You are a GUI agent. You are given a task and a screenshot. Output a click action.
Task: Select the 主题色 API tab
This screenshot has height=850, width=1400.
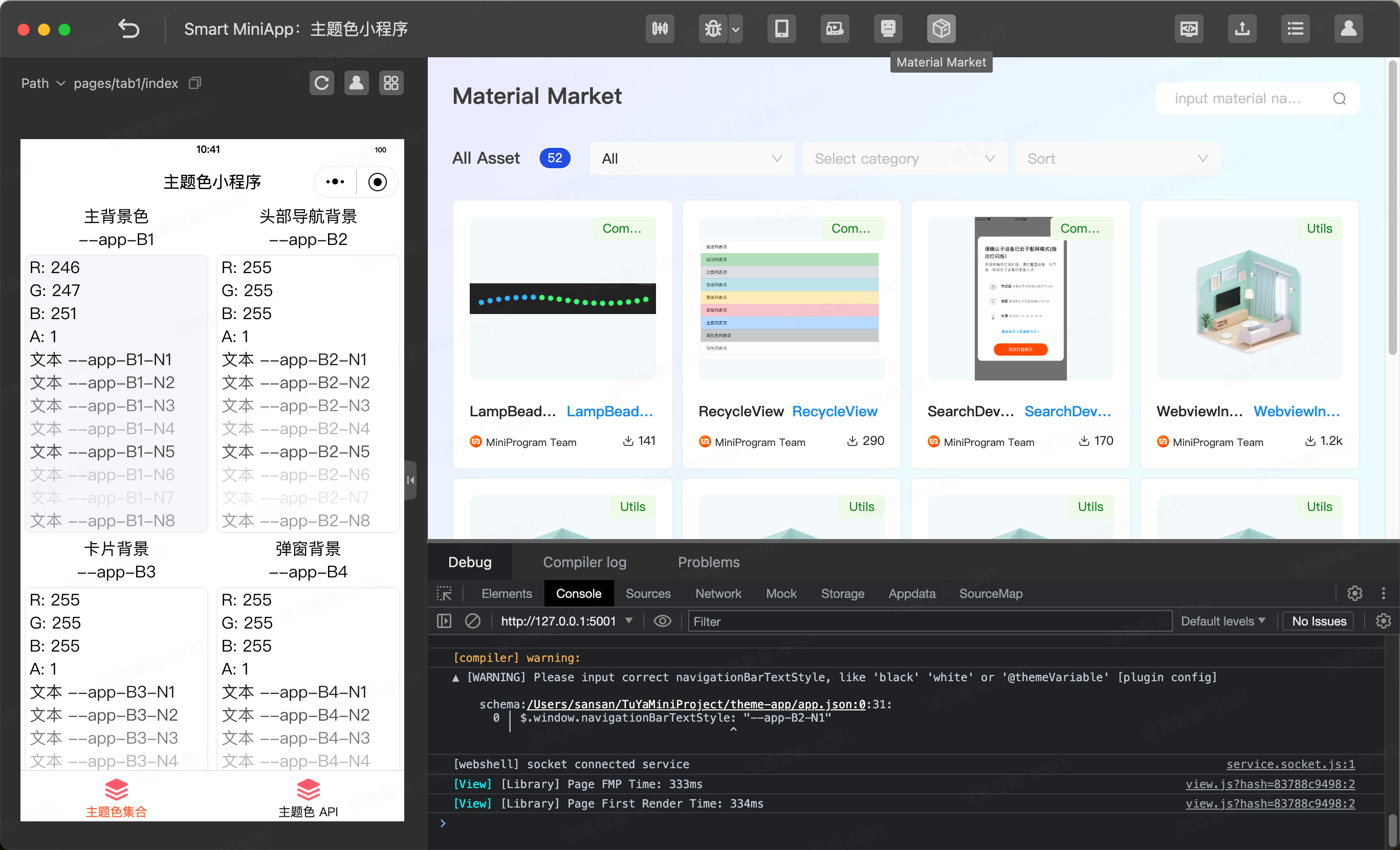(308, 798)
